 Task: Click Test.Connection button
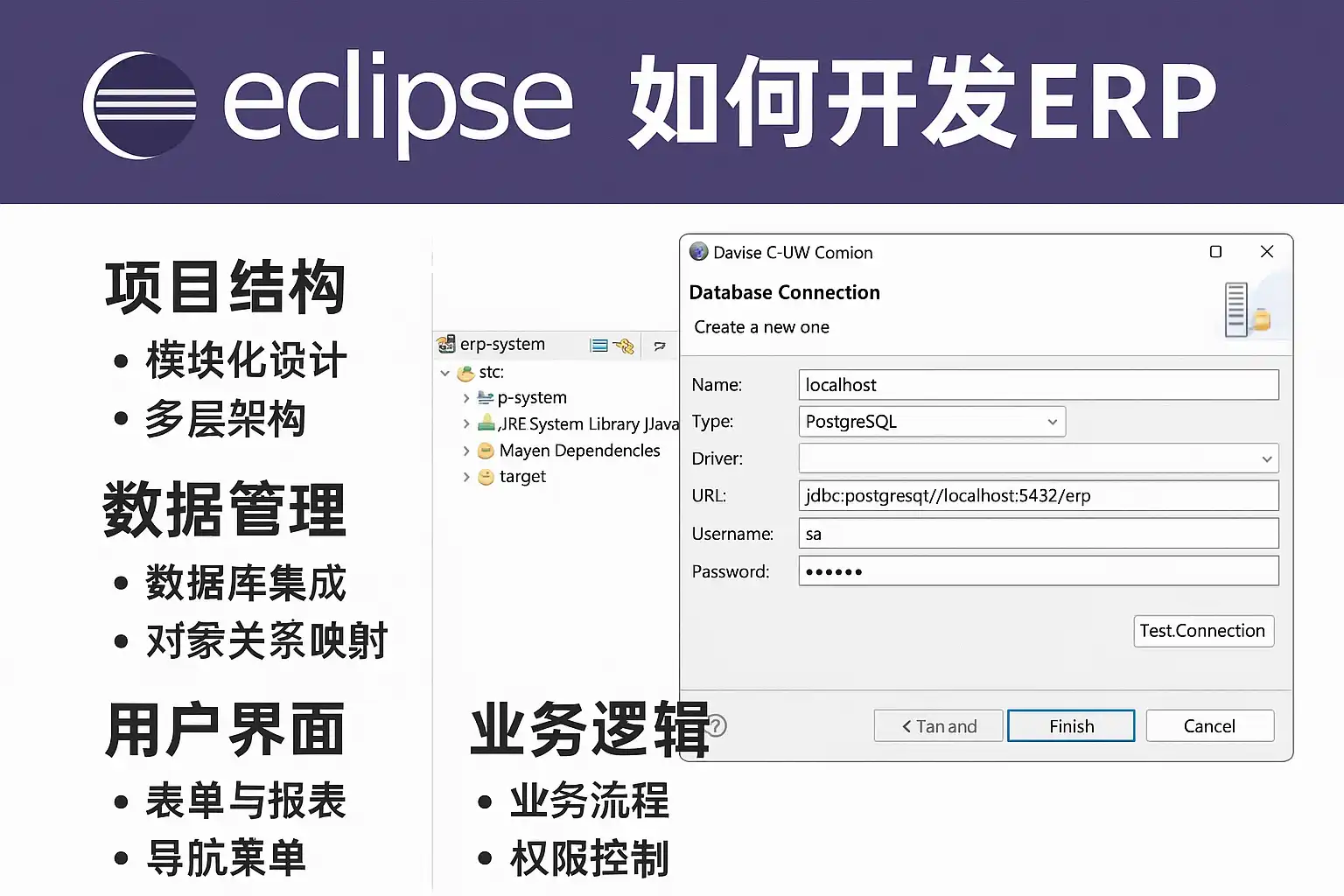pyautogui.click(x=1203, y=631)
